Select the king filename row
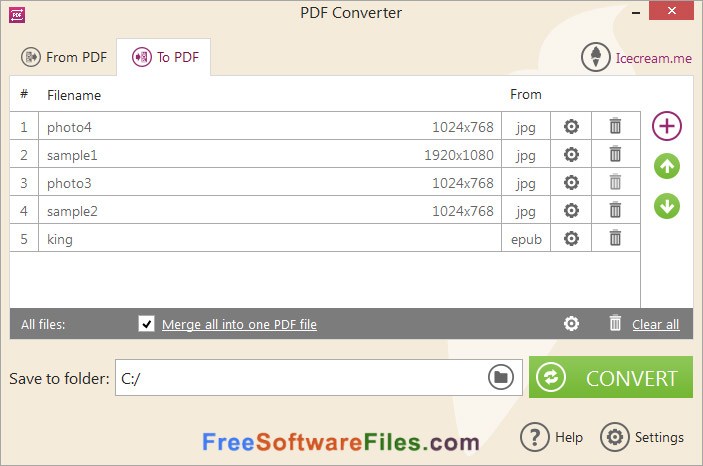The height and width of the screenshot is (466, 703). [270, 238]
